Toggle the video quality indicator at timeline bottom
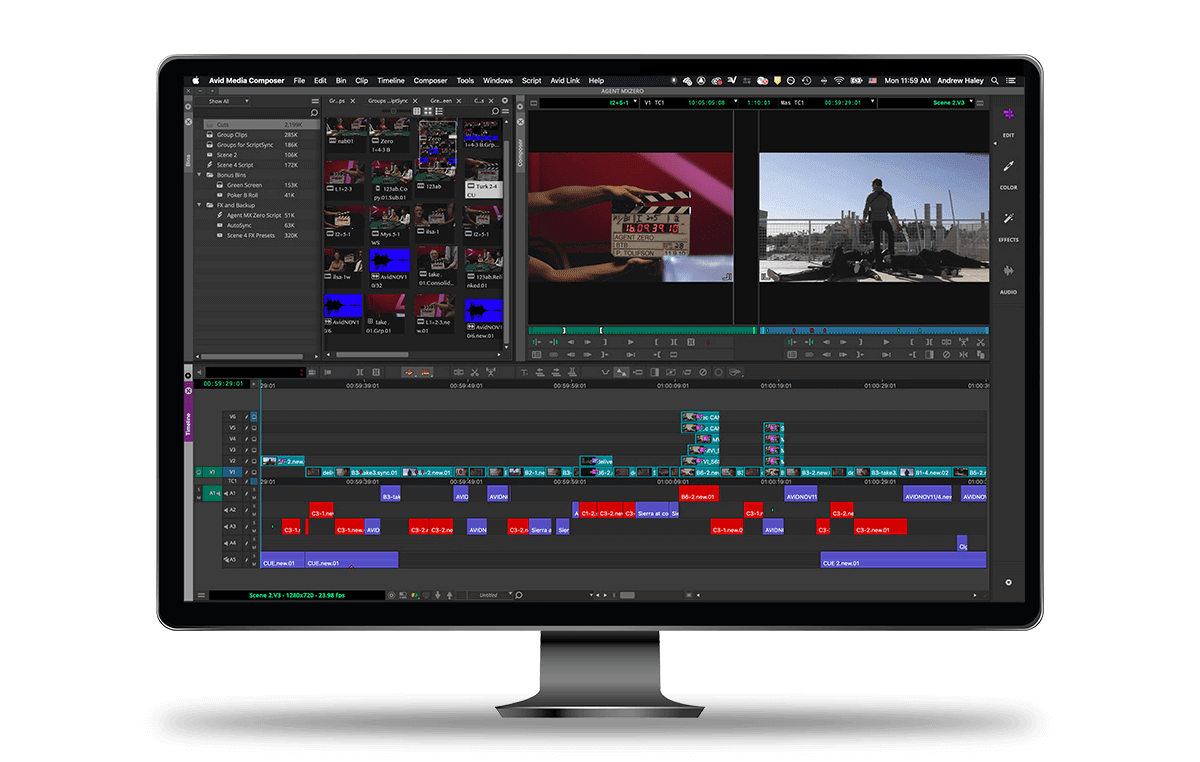1200x762 pixels. tap(414, 595)
